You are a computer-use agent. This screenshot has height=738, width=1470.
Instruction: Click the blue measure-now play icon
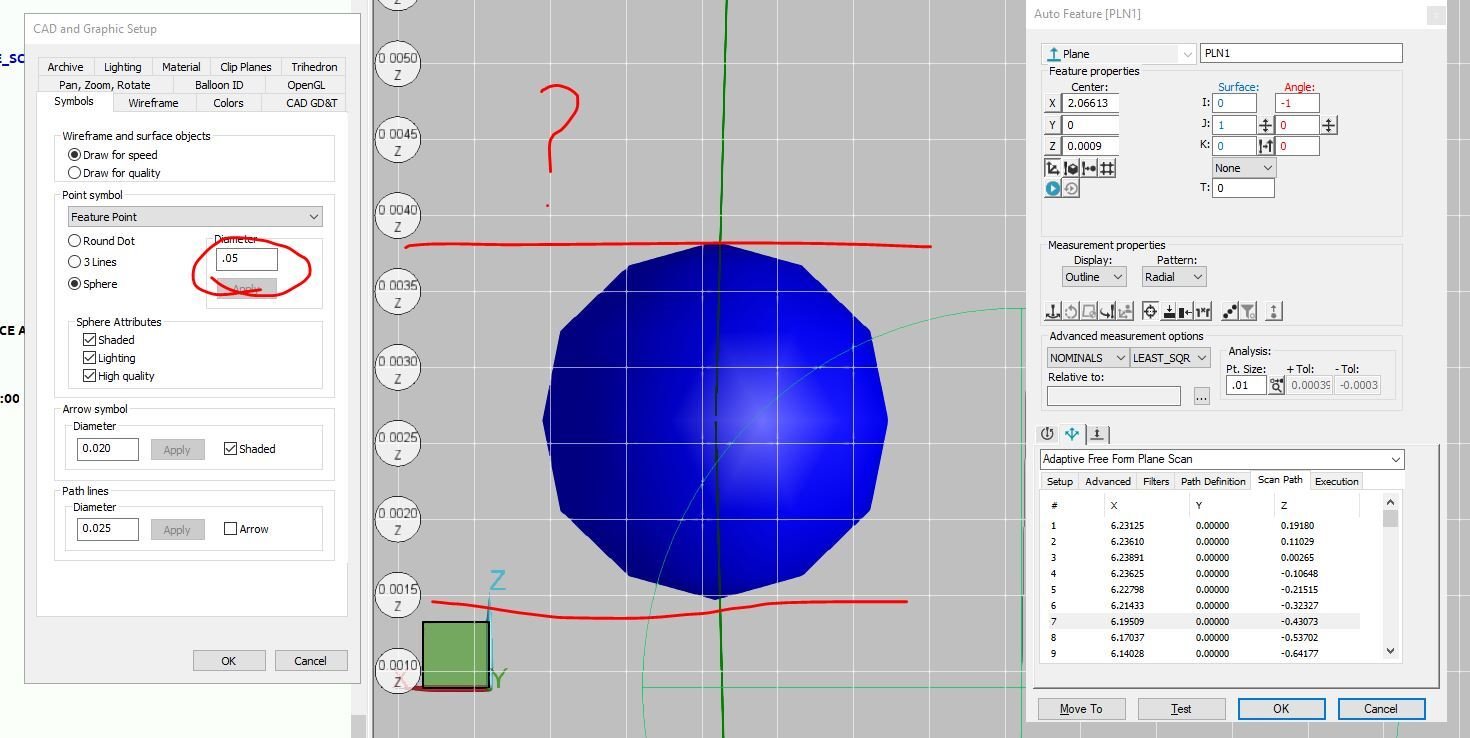point(1053,188)
